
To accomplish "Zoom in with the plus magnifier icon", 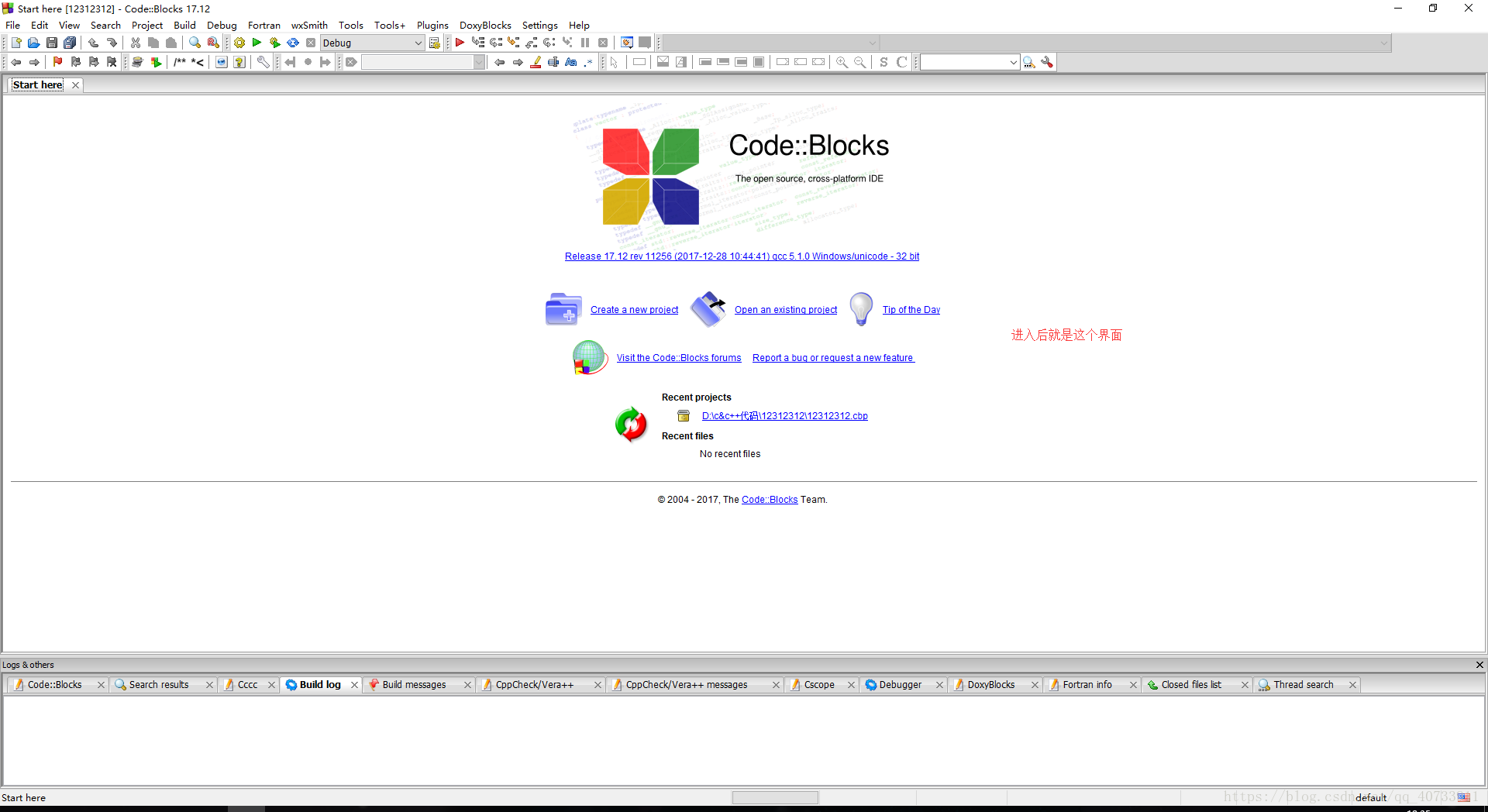I will 842,62.
